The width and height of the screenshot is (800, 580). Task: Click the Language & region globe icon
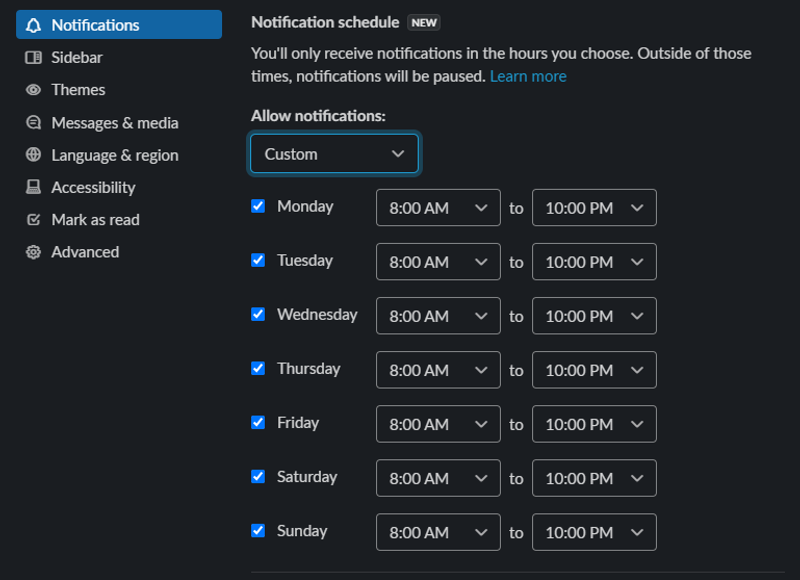[34, 155]
